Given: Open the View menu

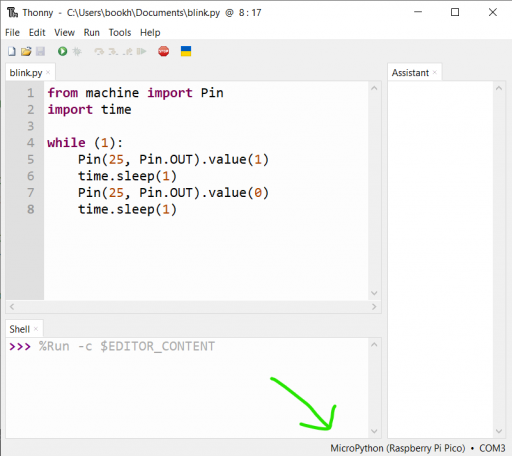Looking at the screenshot, I should [64, 33].
